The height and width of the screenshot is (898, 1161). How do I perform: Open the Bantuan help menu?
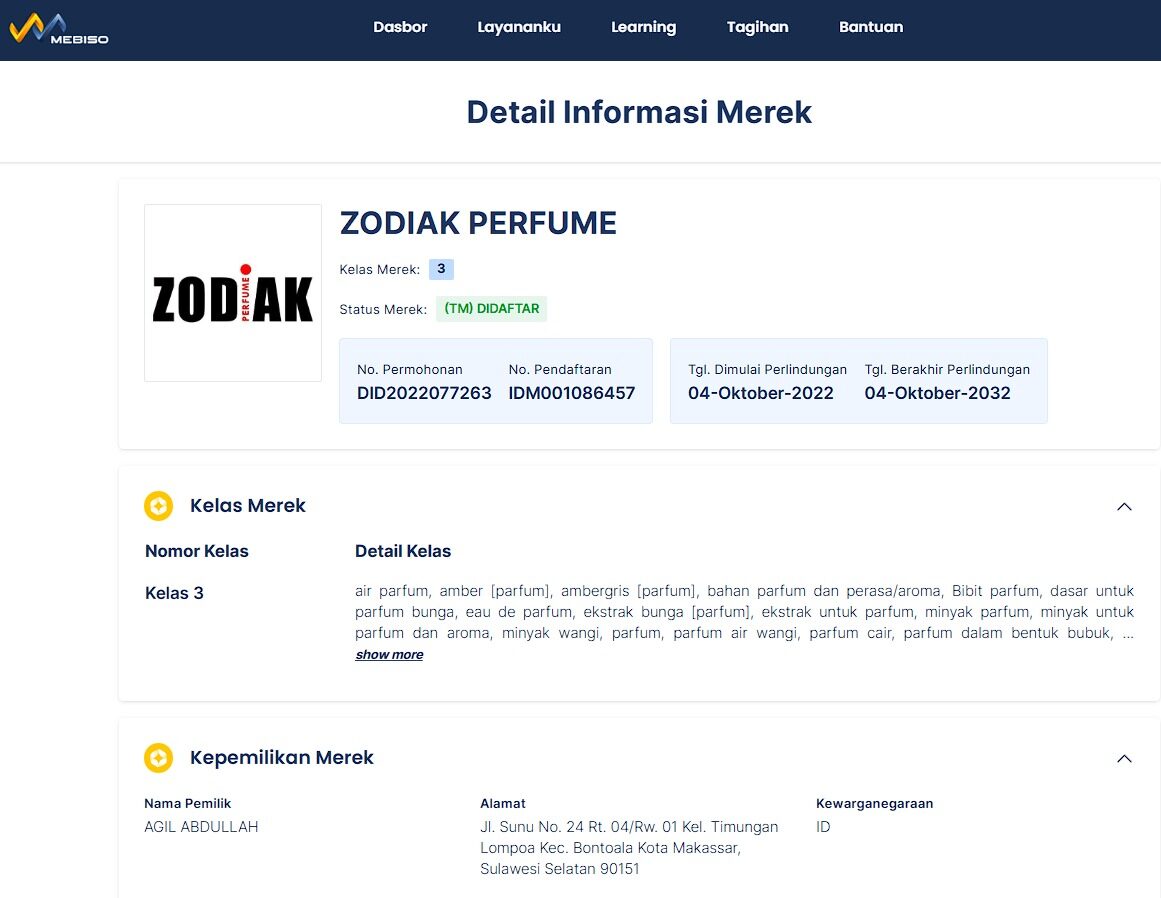click(871, 27)
